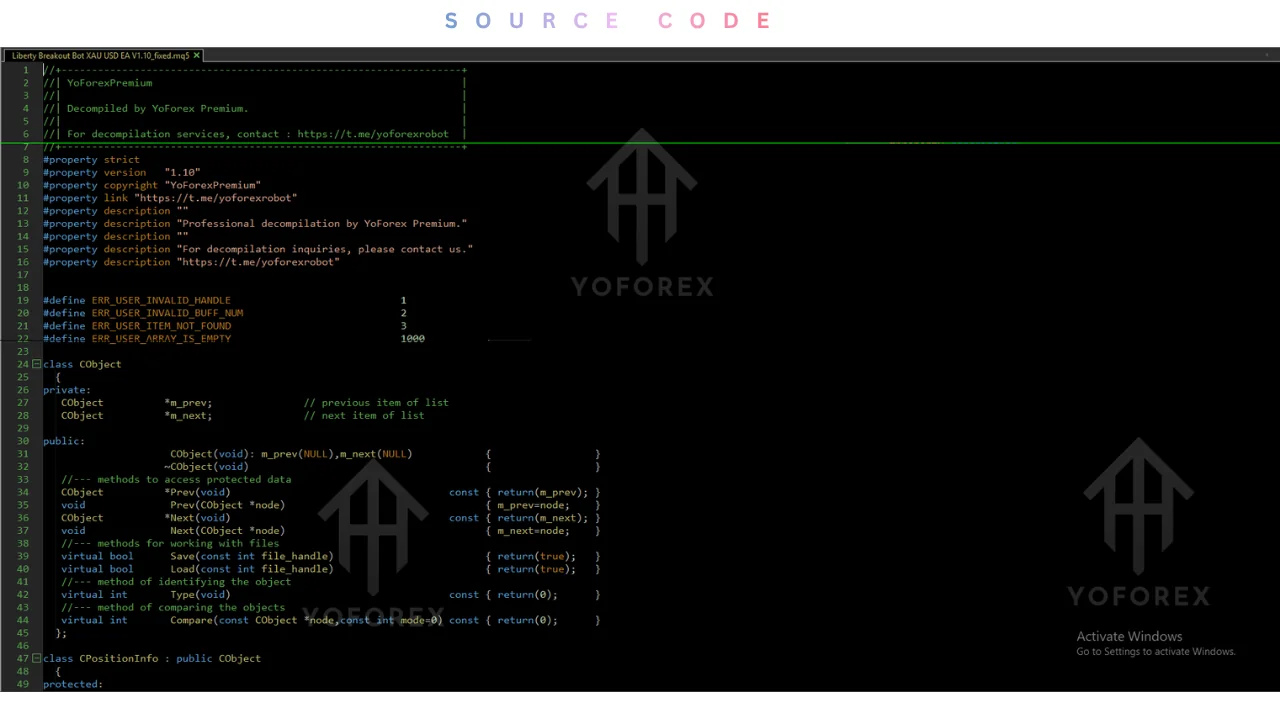Screen dimensions: 1280x720
Task: Collapse the CObject class fold marker
Action: [36, 364]
